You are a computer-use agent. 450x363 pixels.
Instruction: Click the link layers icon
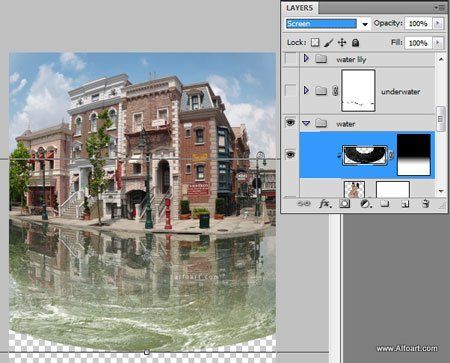click(303, 204)
